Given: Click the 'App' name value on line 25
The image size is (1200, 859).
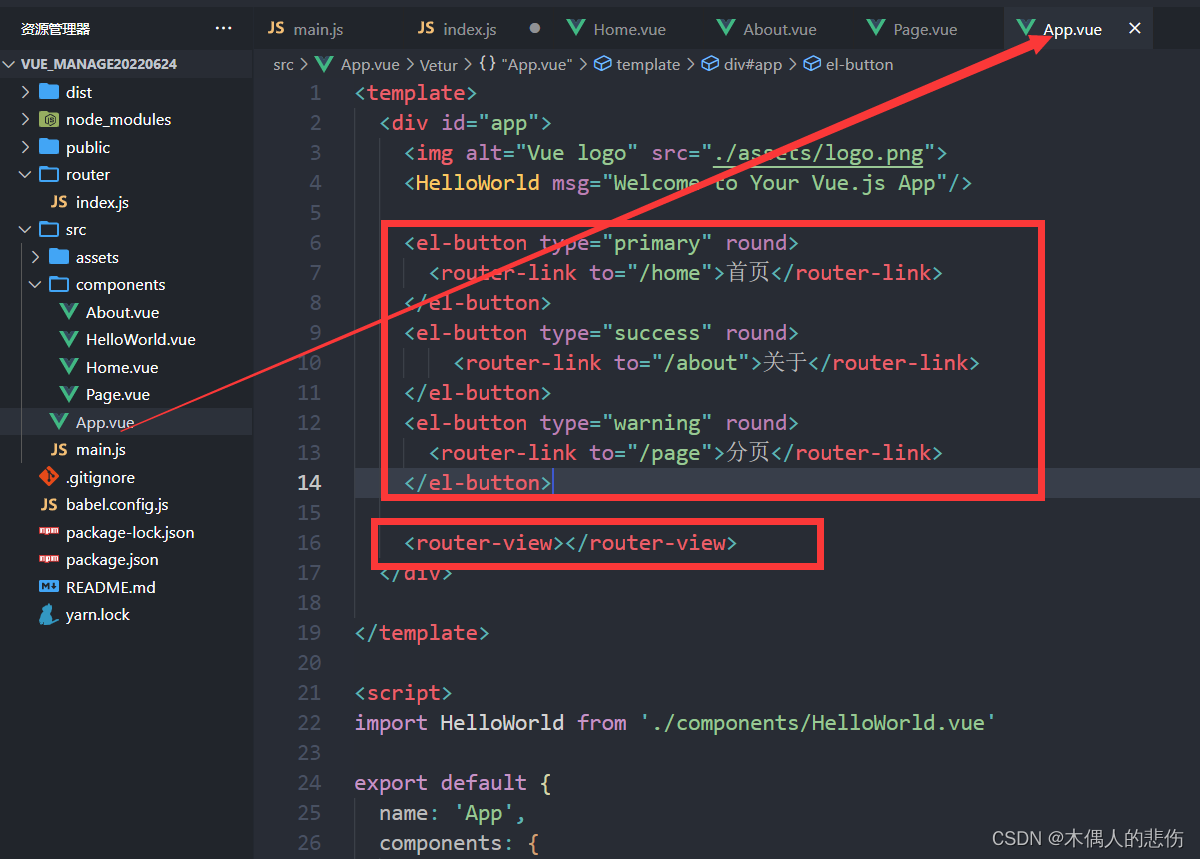Looking at the screenshot, I should [484, 812].
